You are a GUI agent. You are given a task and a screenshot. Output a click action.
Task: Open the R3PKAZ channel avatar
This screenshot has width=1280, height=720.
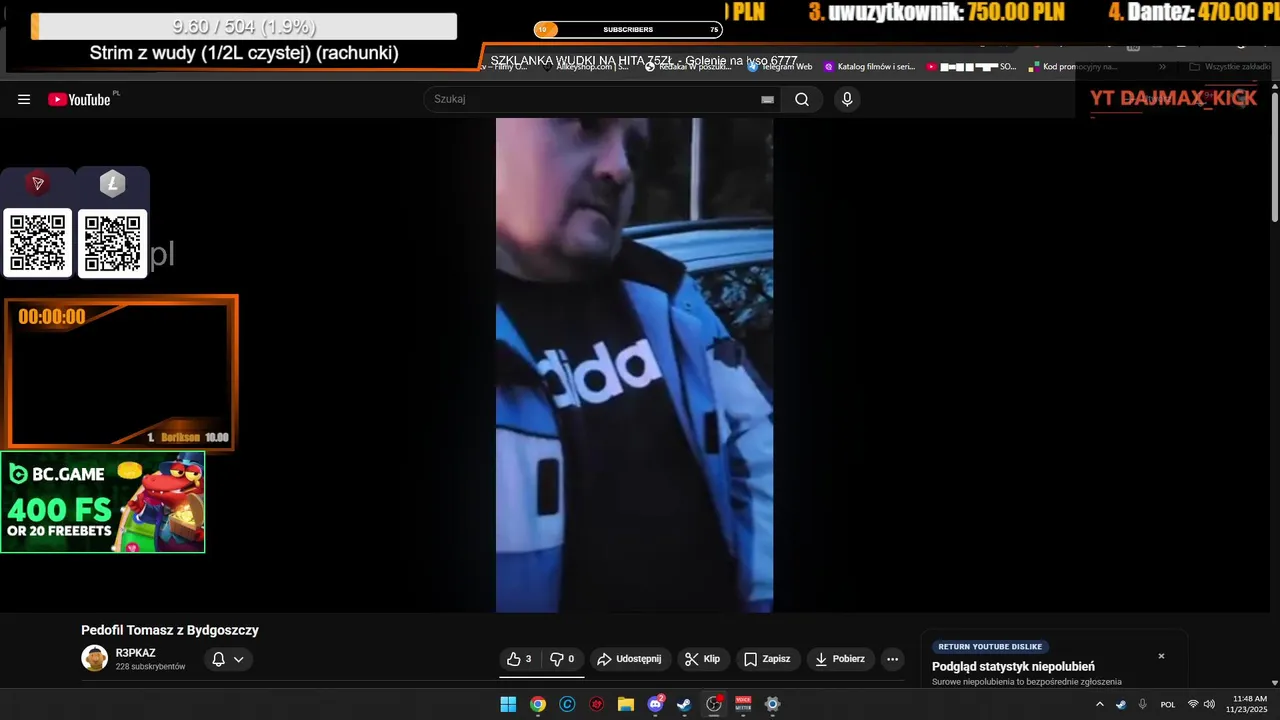(94, 658)
